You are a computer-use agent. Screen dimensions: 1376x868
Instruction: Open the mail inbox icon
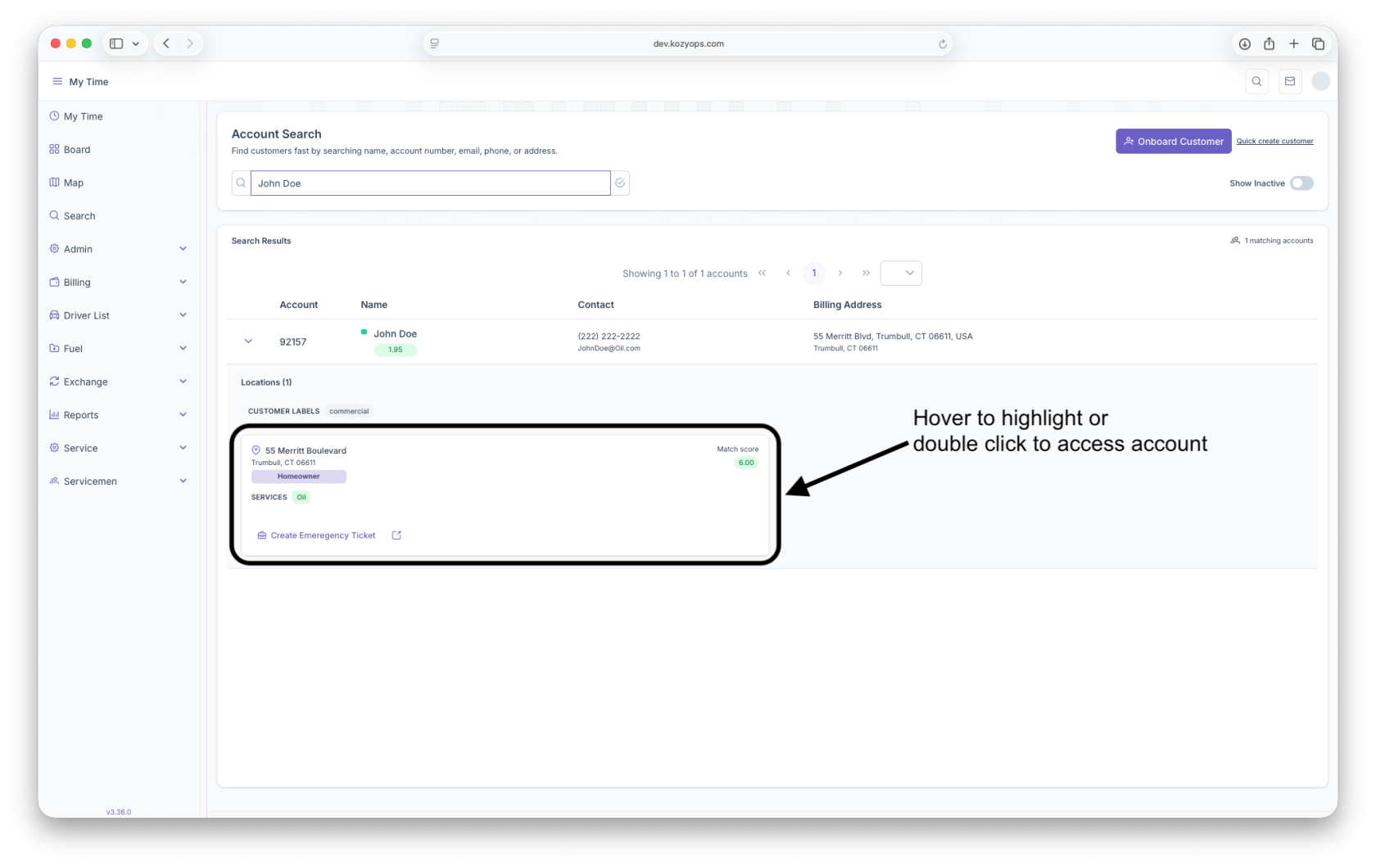point(1290,81)
